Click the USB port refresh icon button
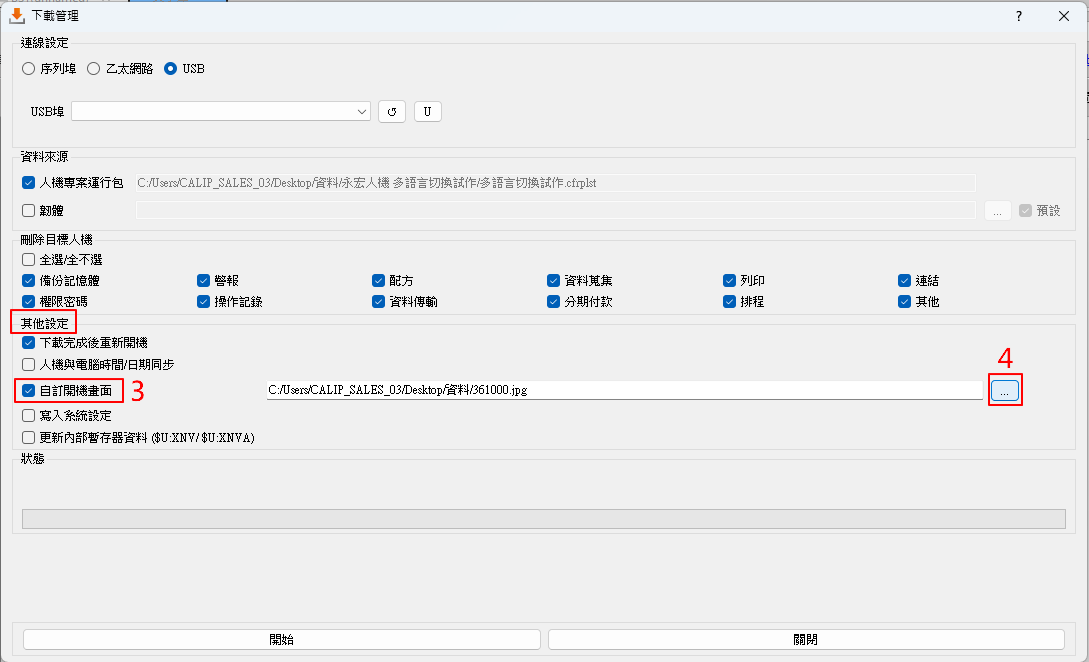This screenshot has height=662, width=1089. pos(392,112)
